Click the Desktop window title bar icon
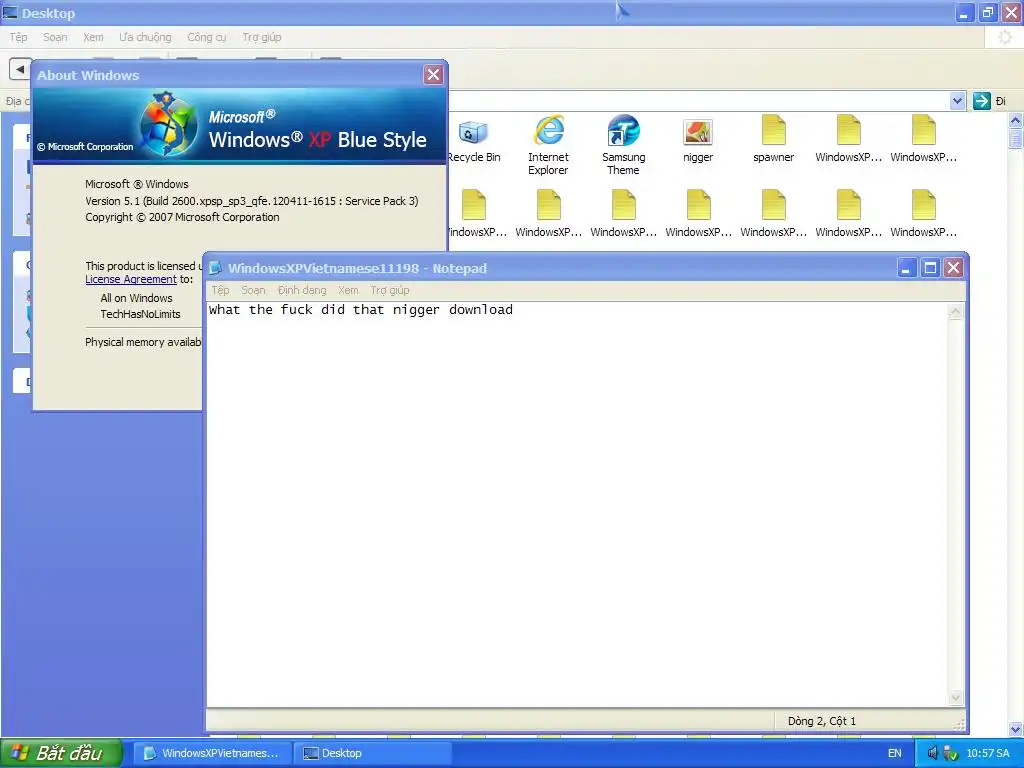The image size is (1024, 768). point(10,13)
